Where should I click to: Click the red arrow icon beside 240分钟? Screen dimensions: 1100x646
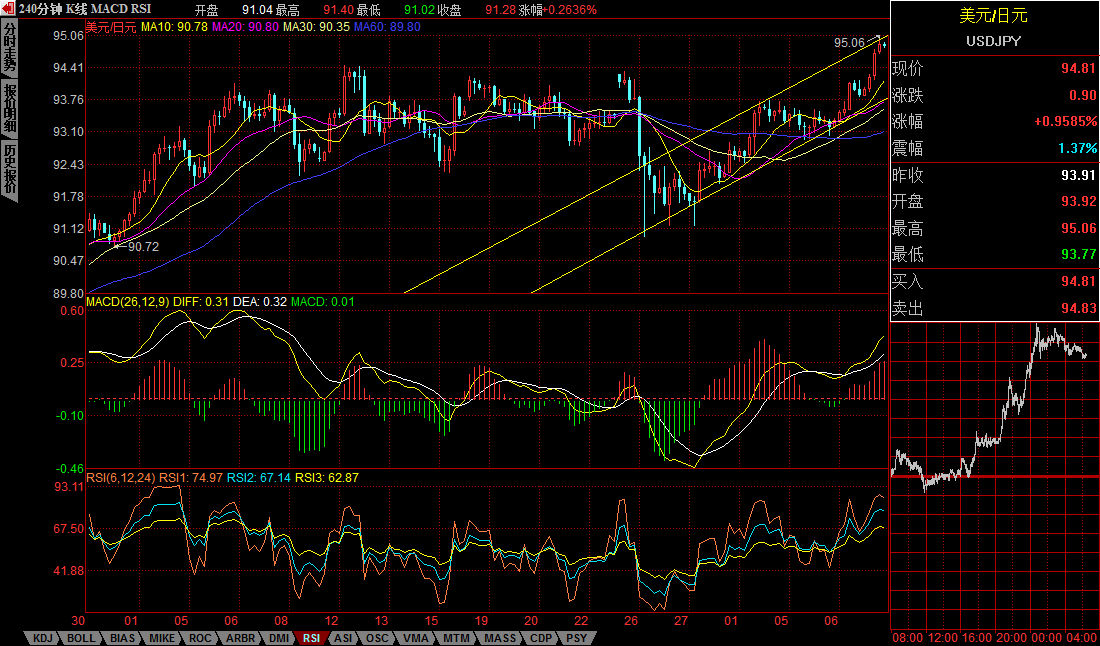pyautogui.click(x=9, y=8)
